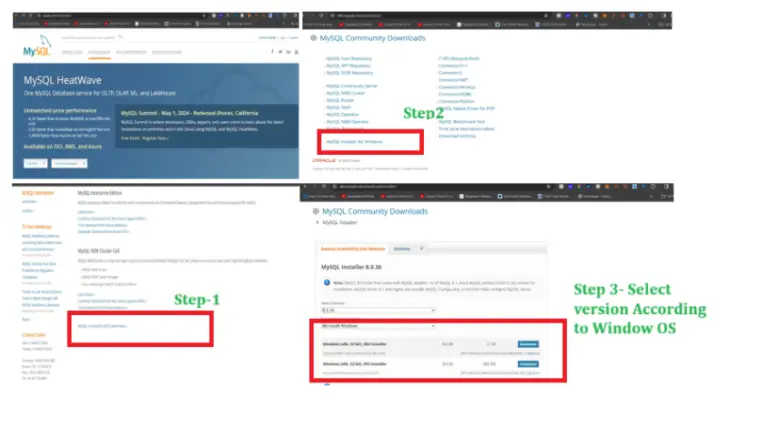768x428 pixels.
Task: Click the address bar of the downloads list browser
Action: pos(436,16)
